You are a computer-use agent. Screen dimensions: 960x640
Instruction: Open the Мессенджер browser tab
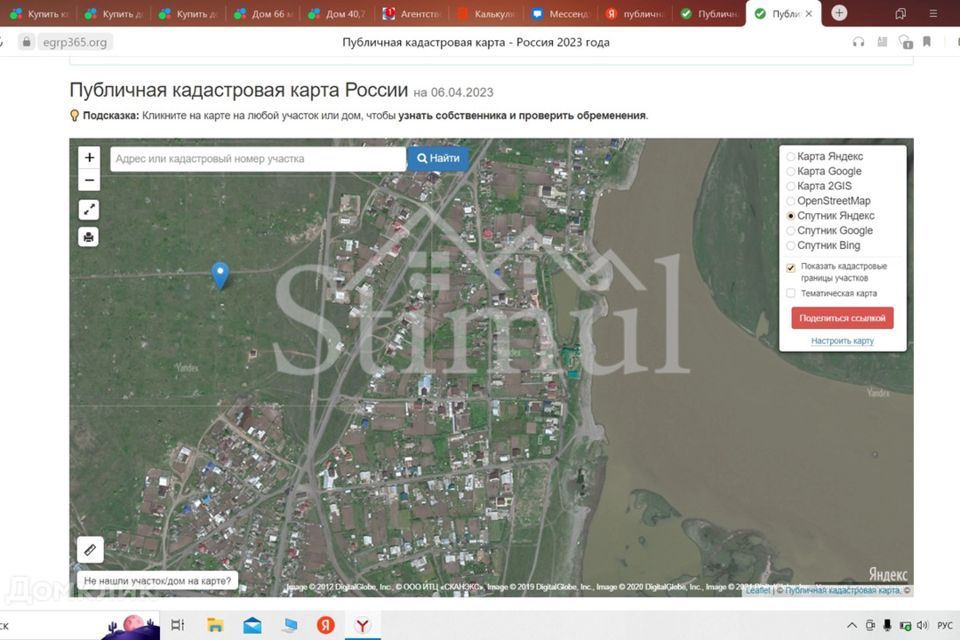pos(559,14)
